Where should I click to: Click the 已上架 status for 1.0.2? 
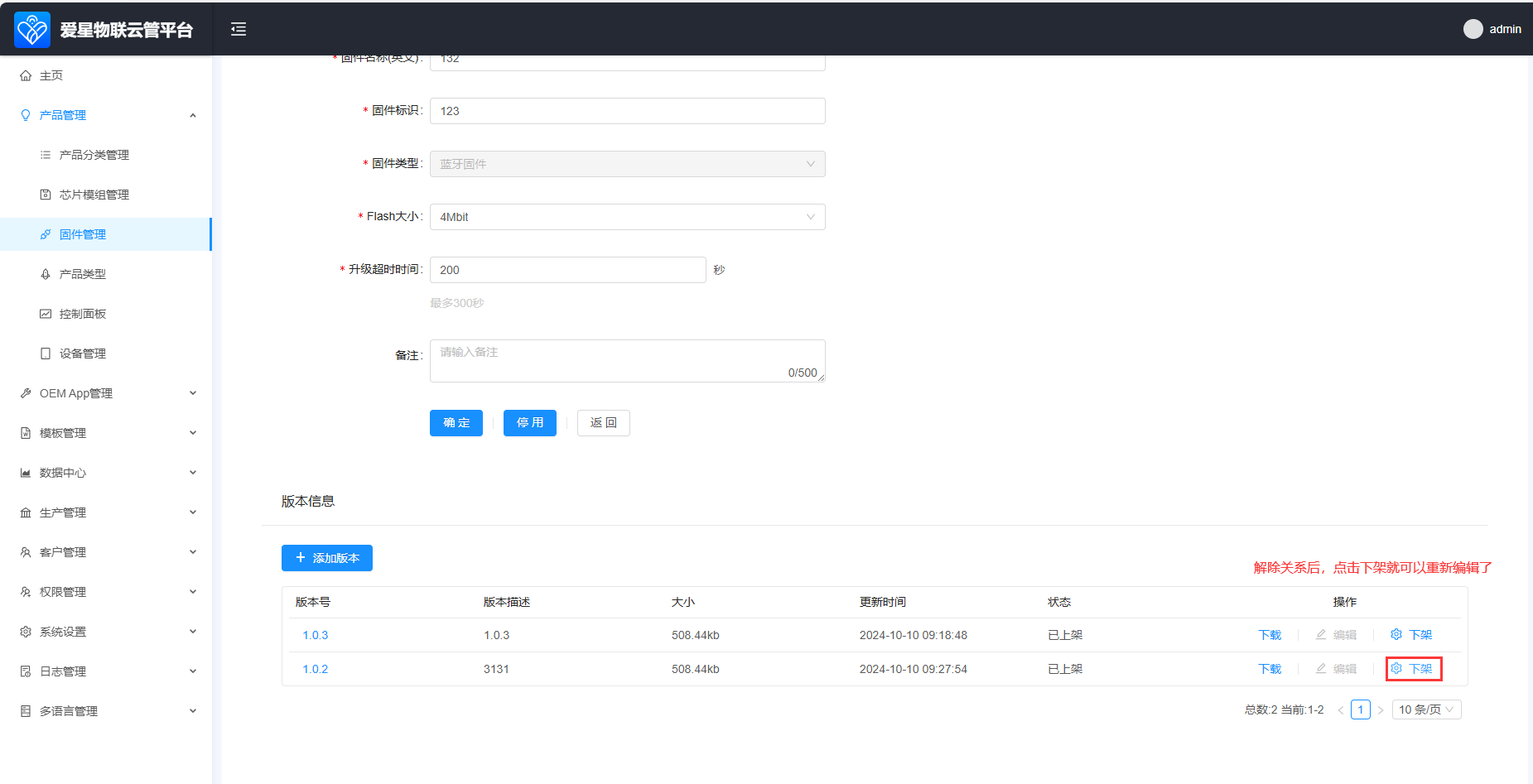tap(1065, 669)
